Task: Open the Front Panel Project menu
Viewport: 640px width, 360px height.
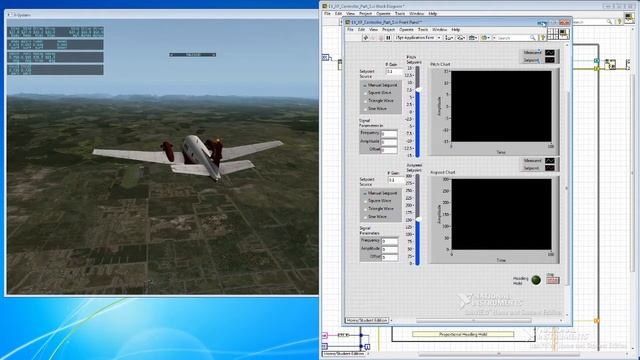Action: pos(389,29)
